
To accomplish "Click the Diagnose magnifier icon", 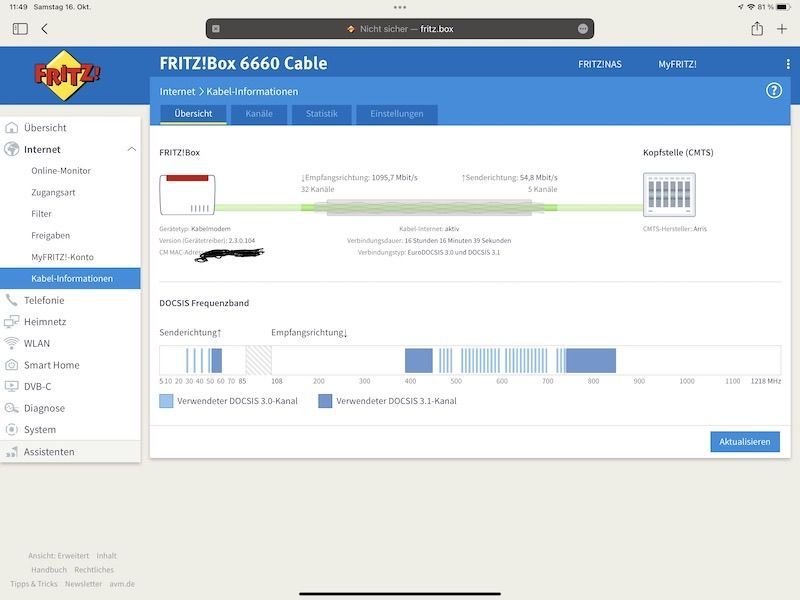I will pyautogui.click(x=11, y=408).
